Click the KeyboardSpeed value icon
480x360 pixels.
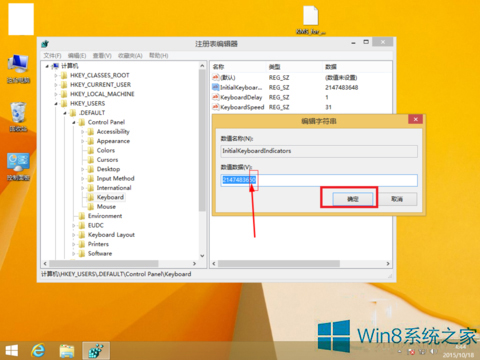[x=216, y=107]
